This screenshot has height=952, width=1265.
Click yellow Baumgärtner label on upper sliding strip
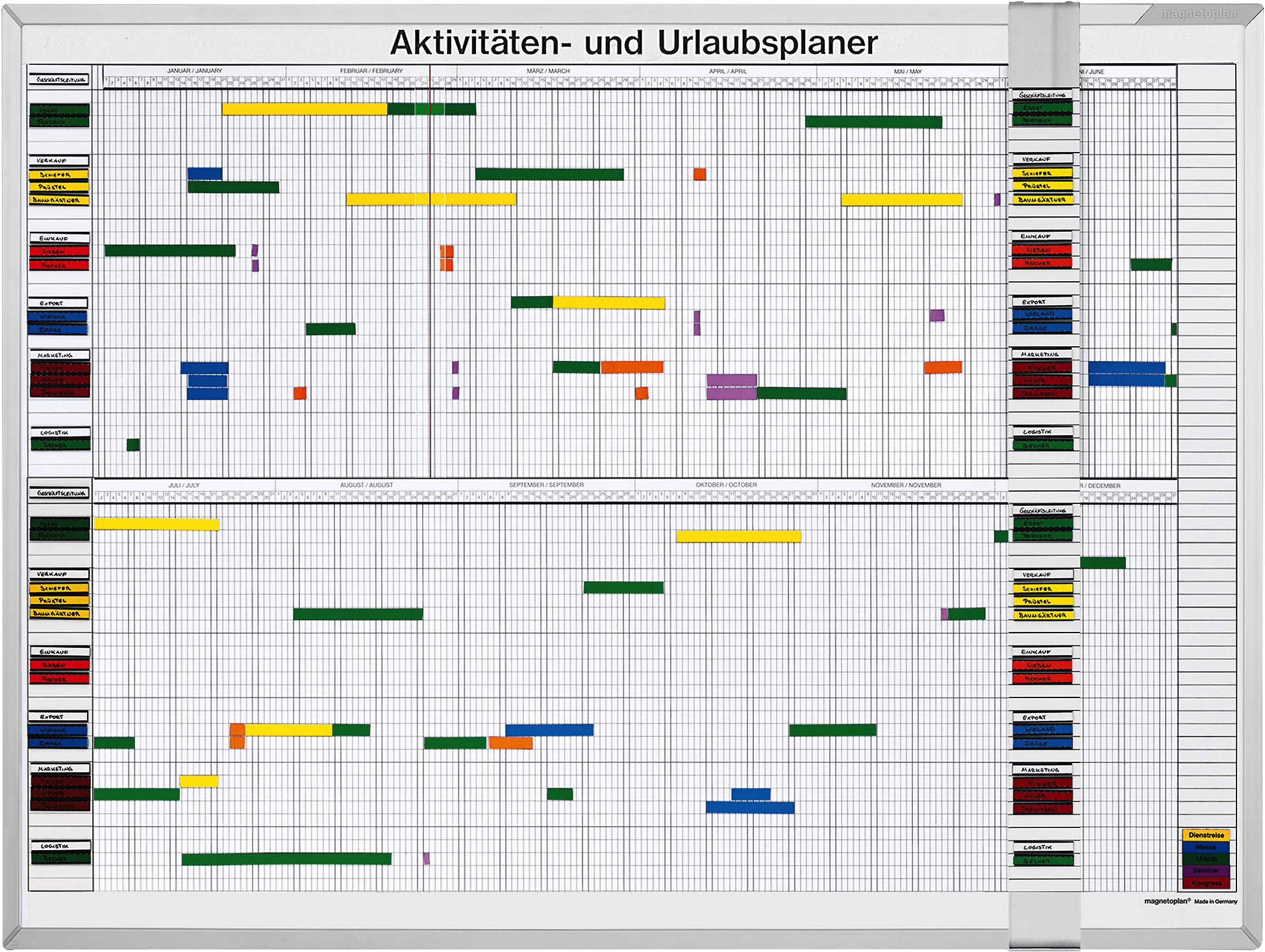(1042, 200)
